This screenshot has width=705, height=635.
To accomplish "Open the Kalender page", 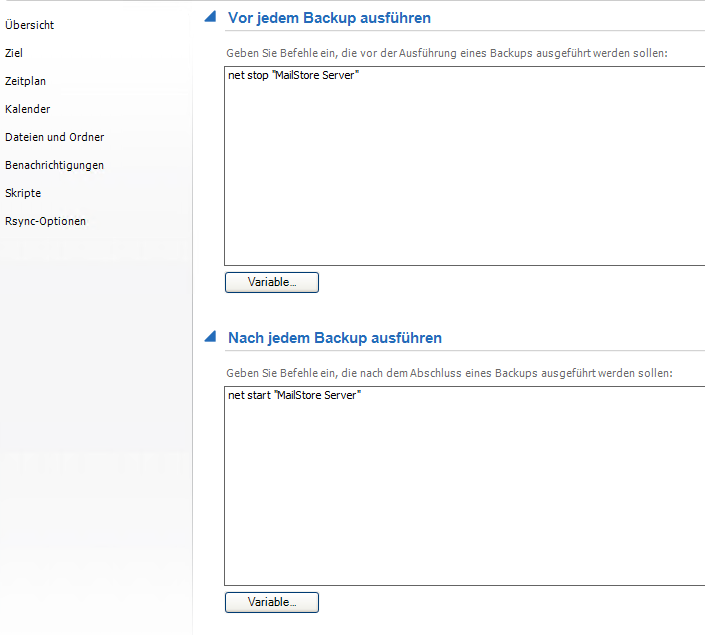I will [x=28, y=109].
